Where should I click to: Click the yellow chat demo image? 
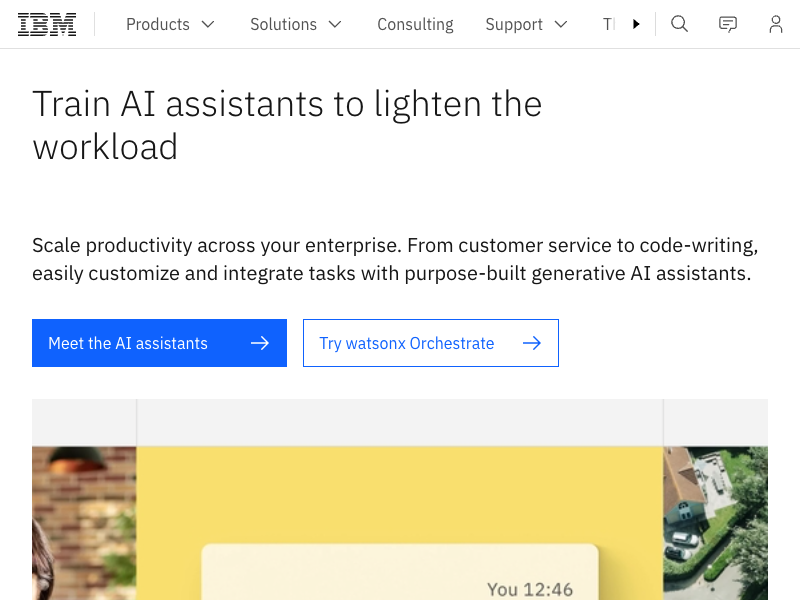click(x=399, y=523)
